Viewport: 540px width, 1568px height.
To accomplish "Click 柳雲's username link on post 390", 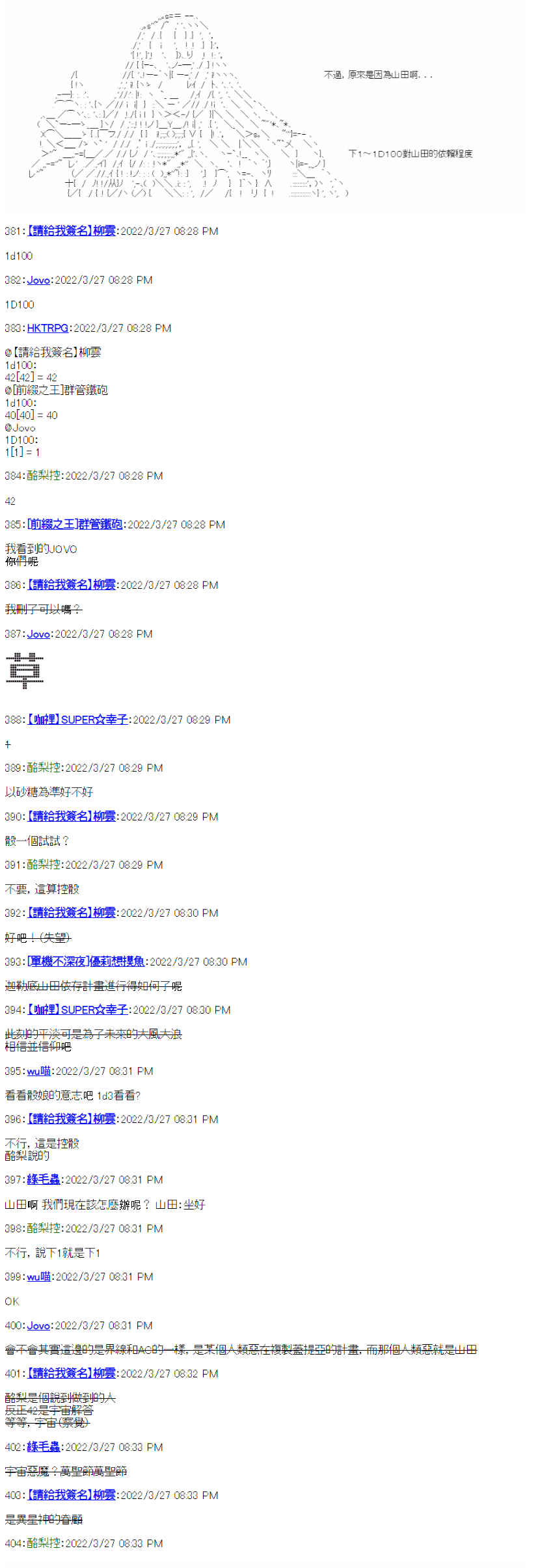I will click(x=72, y=817).
